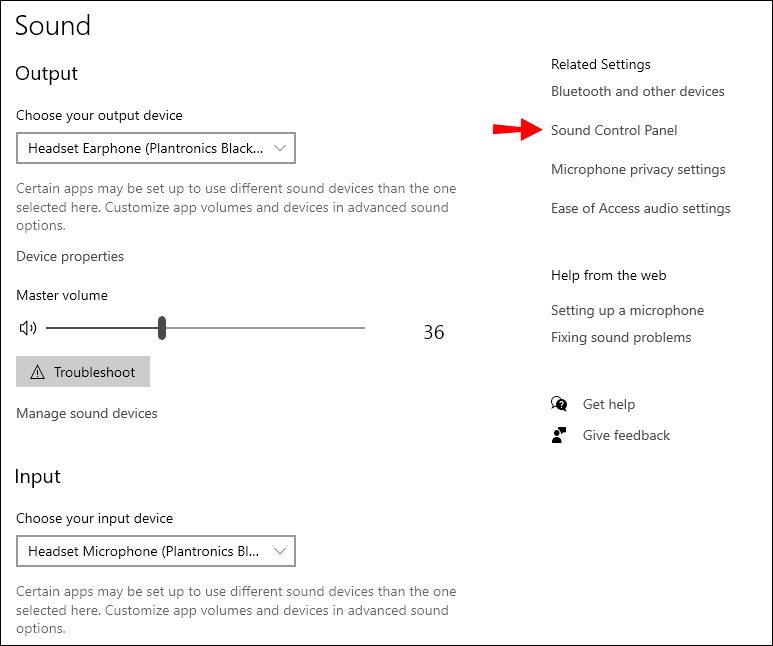Open Setting up a microphone help

627,310
